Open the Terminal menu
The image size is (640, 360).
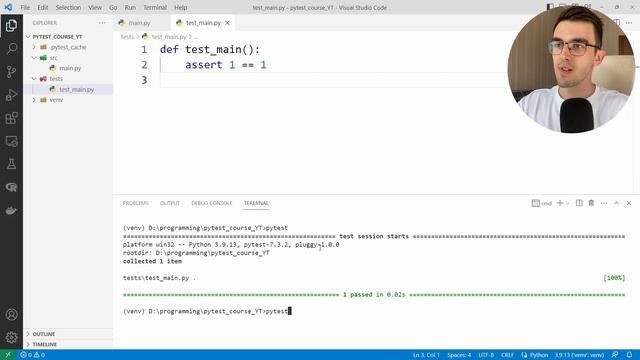click(155, 7)
